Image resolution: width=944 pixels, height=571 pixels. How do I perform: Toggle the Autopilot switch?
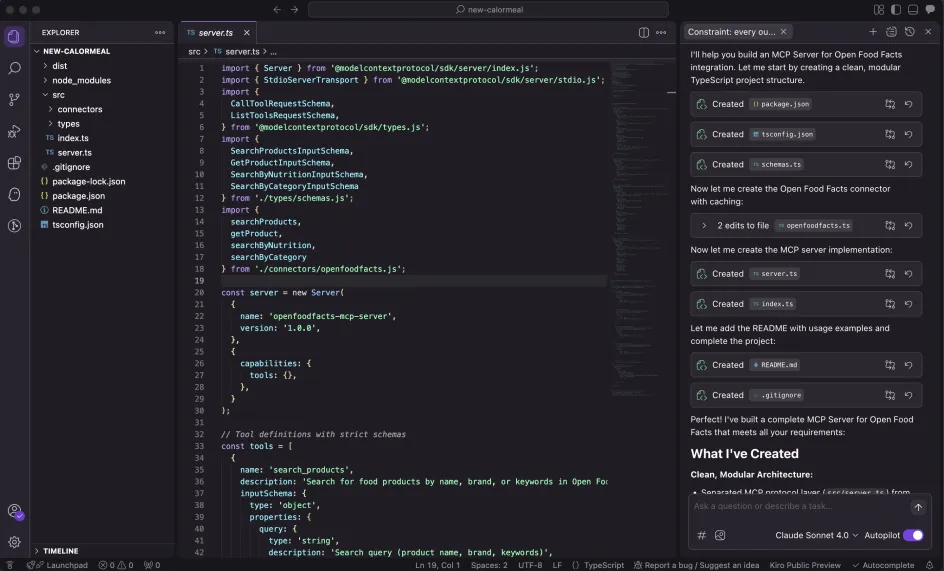[x=913, y=535]
